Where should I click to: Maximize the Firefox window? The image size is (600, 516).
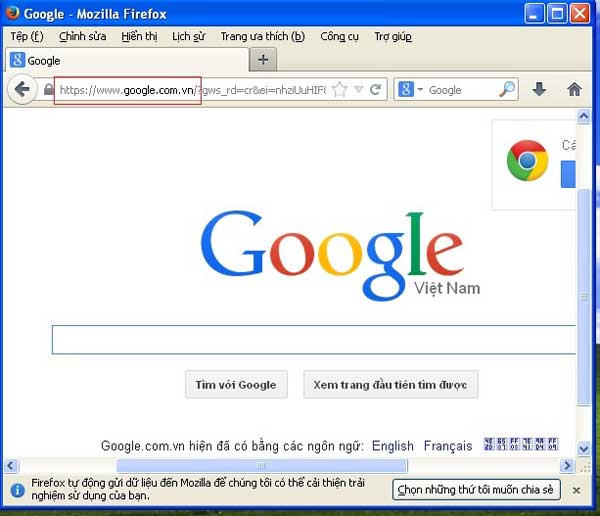click(557, 13)
